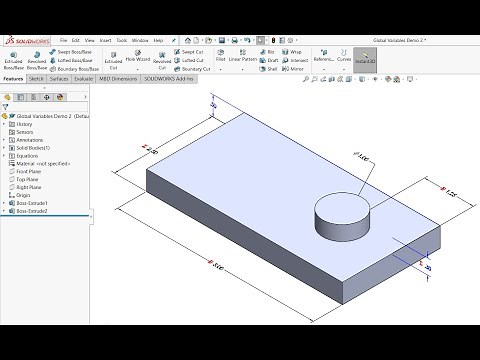480x360 pixels.
Task: Open the Reference Geometry tool
Action: 324,56
